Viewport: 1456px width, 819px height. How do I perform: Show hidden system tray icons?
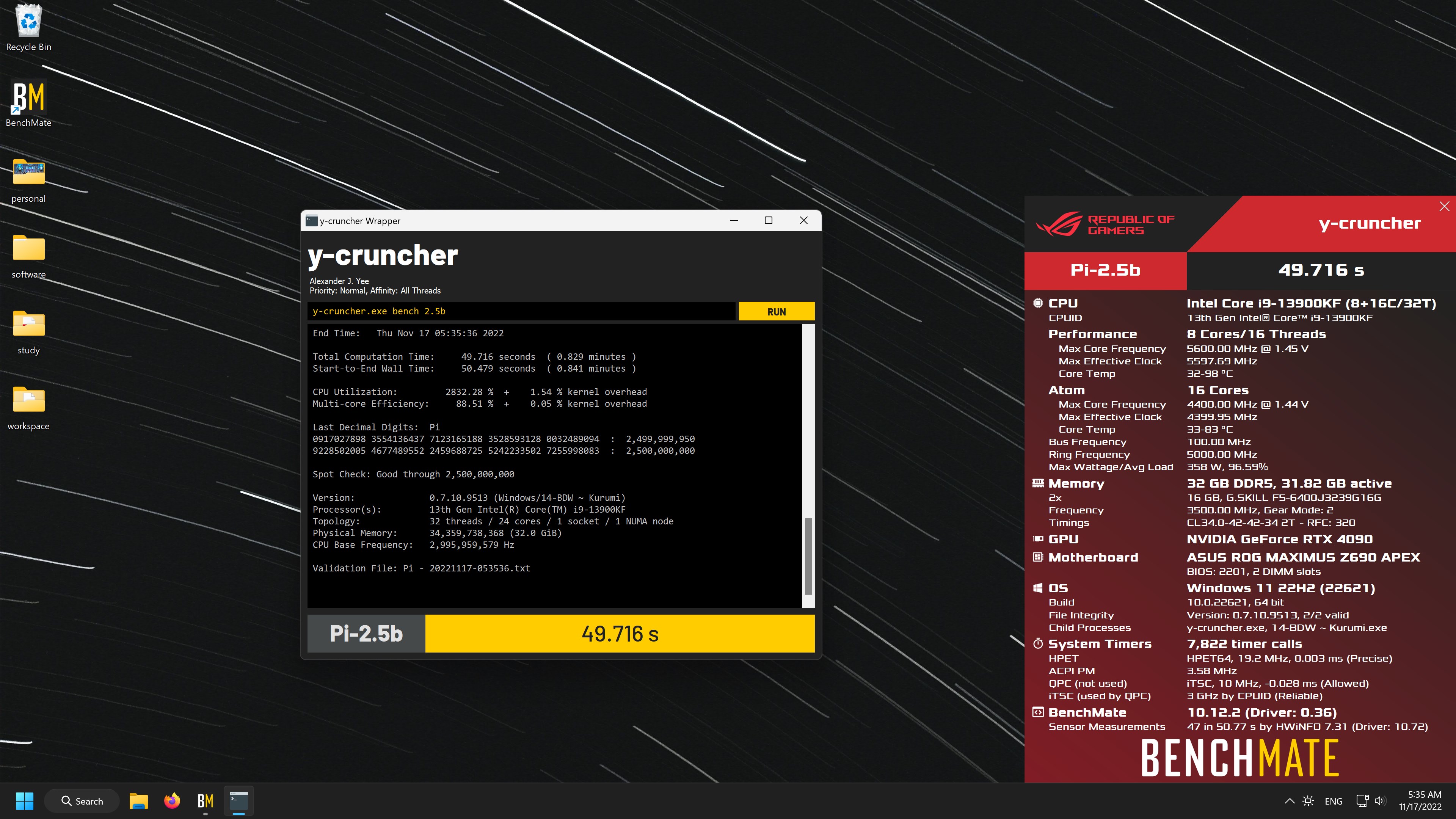tap(1289, 801)
